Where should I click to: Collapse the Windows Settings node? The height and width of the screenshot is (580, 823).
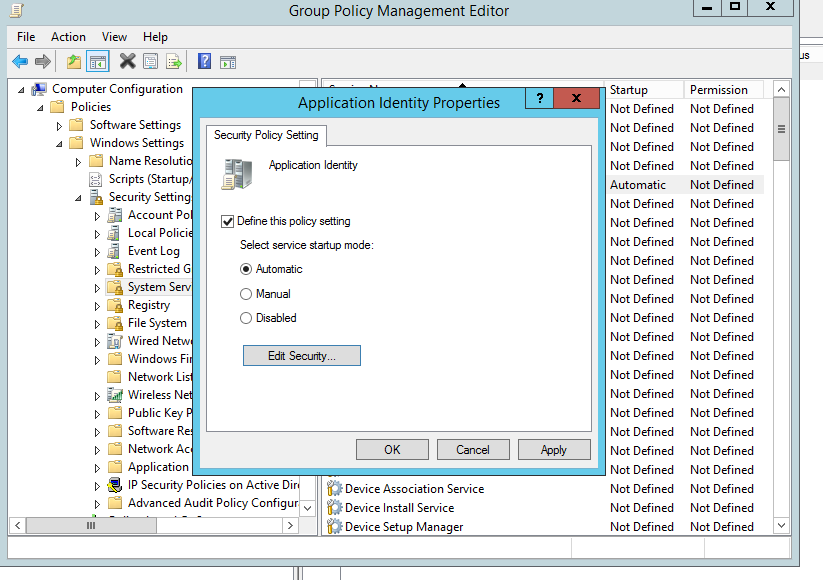click(x=59, y=144)
